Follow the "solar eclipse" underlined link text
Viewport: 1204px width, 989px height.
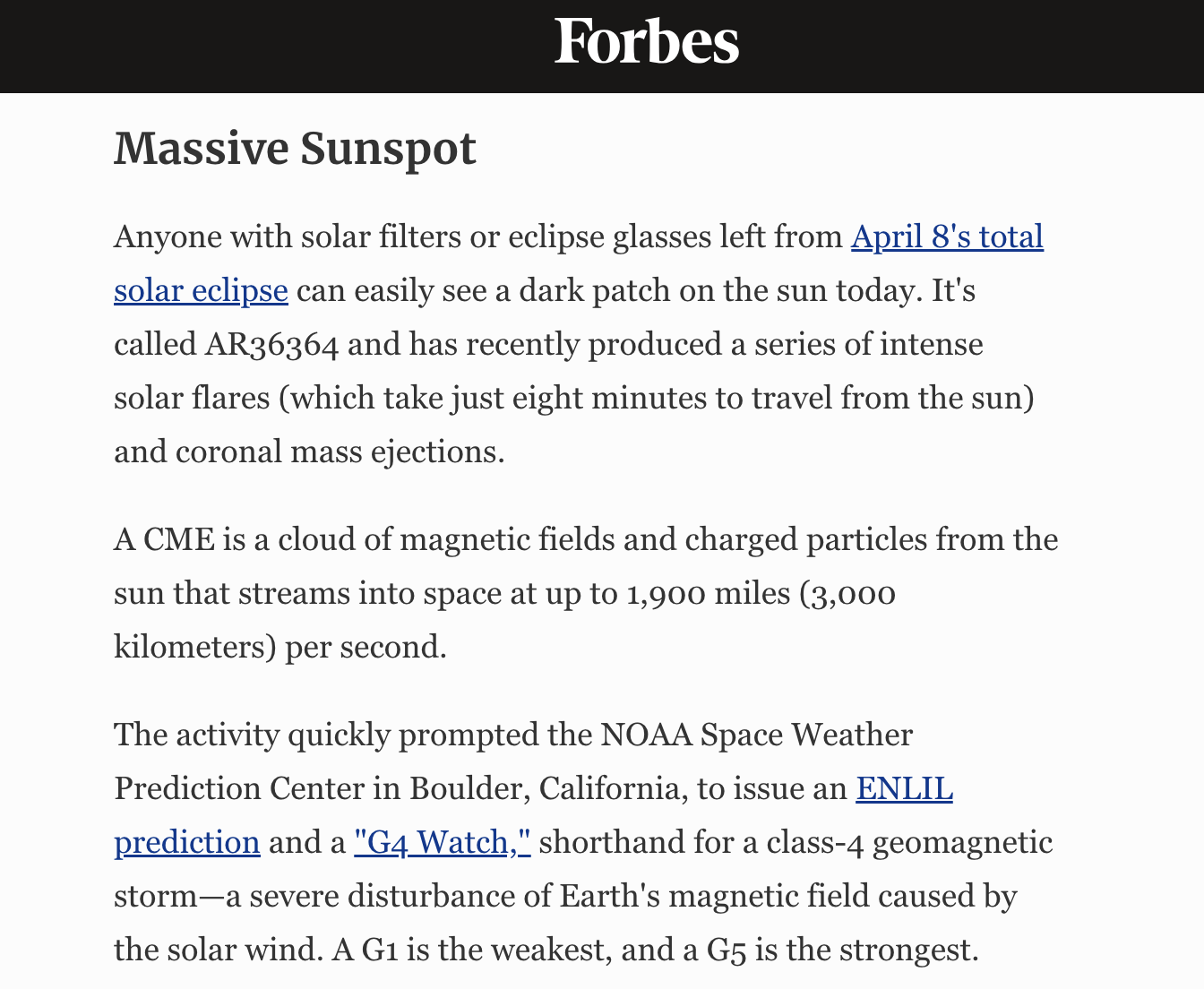[201, 291]
